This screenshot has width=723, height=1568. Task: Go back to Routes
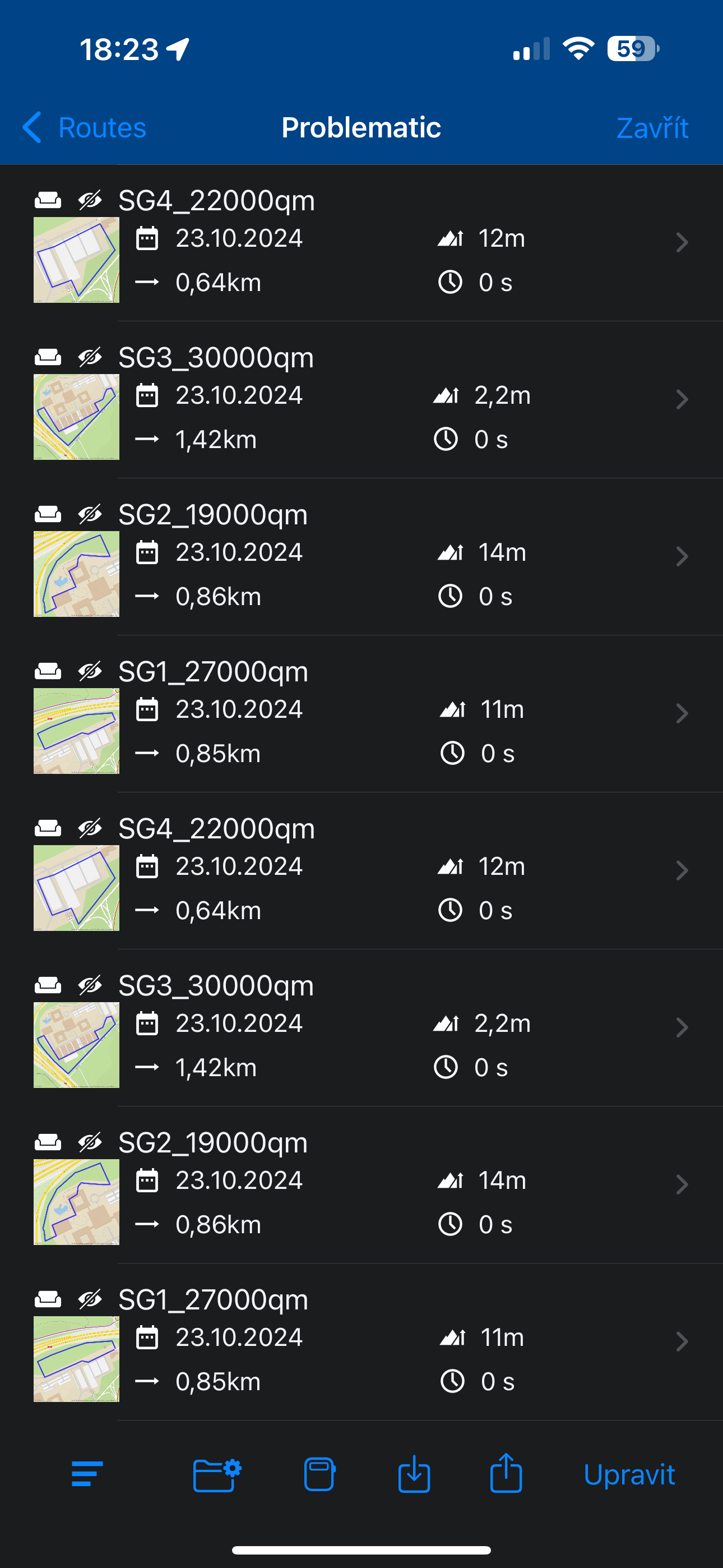coord(85,128)
